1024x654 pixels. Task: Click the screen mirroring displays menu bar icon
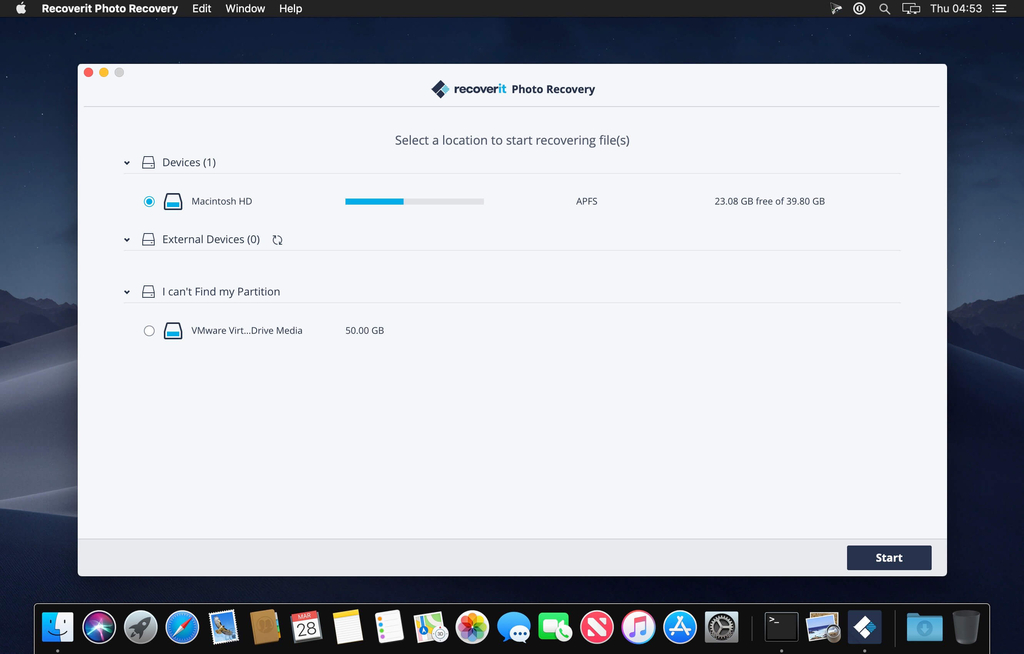(x=911, y=8)
